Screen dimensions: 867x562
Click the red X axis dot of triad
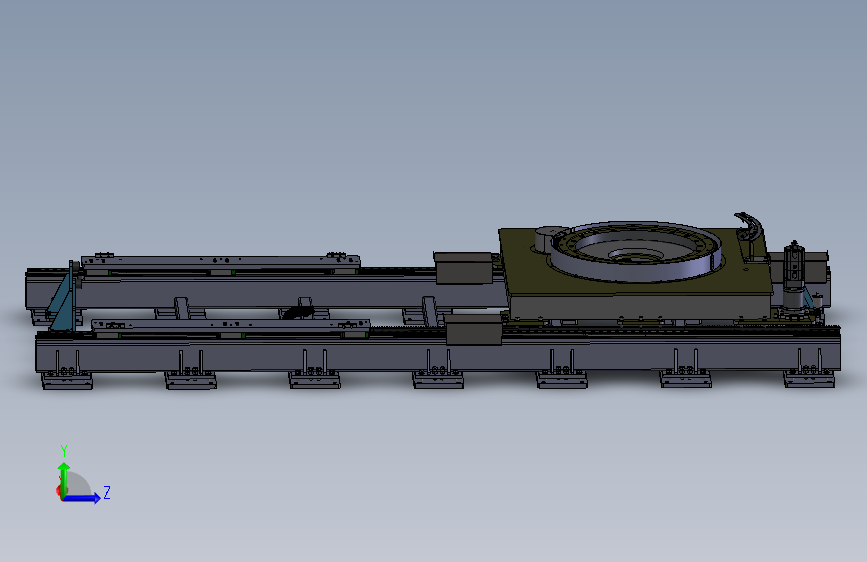[59, 491]
